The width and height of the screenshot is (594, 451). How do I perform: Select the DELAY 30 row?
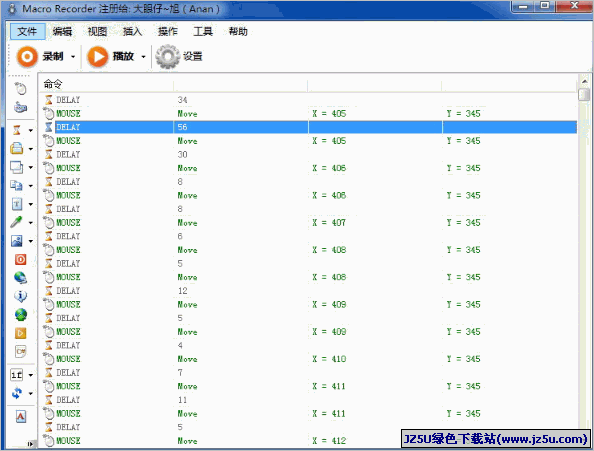[309, 154]
